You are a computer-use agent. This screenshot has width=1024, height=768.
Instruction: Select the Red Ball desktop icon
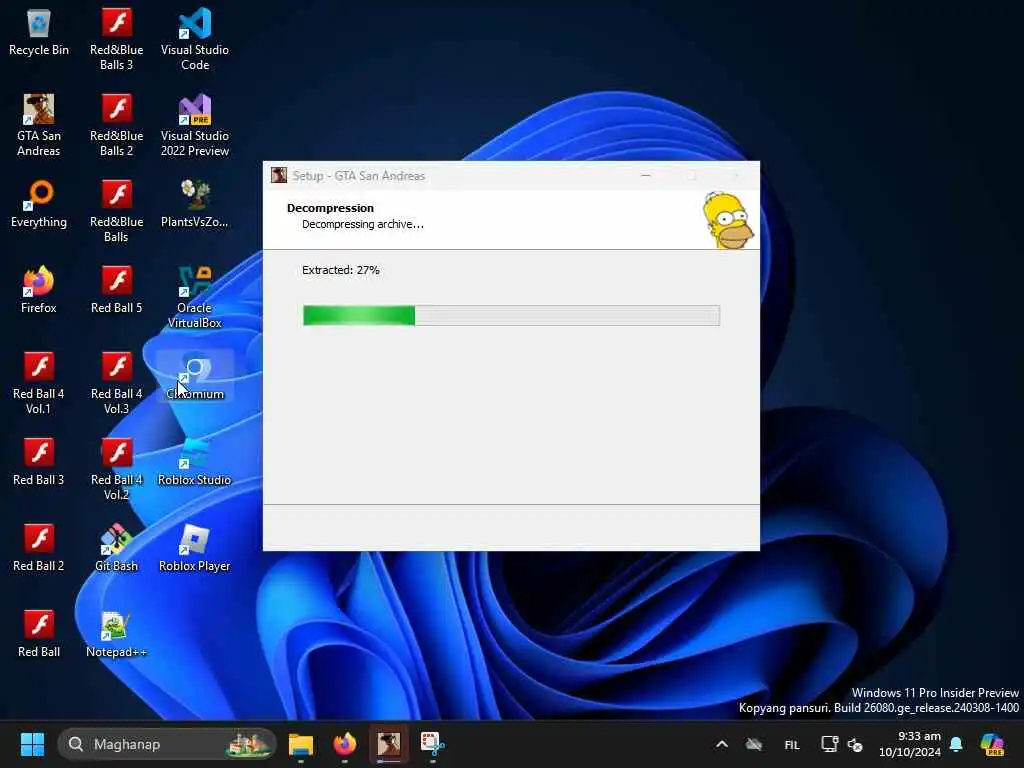pos(39,635)
